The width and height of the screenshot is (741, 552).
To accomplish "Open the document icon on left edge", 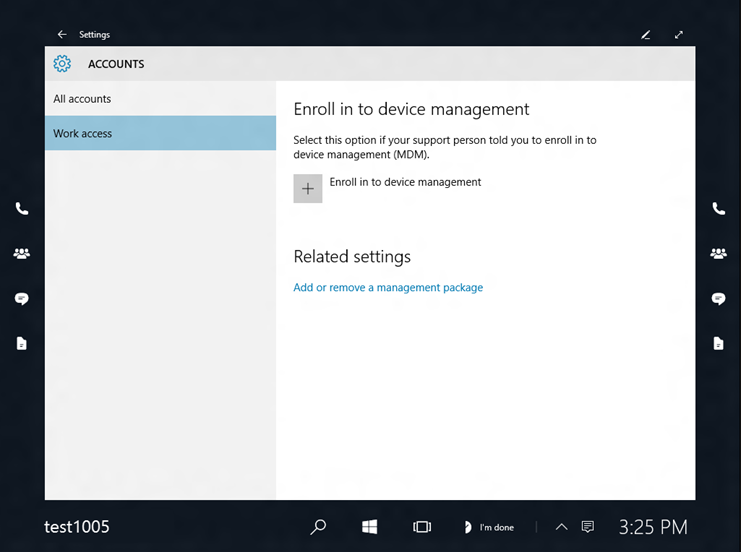I will (21, 344).
